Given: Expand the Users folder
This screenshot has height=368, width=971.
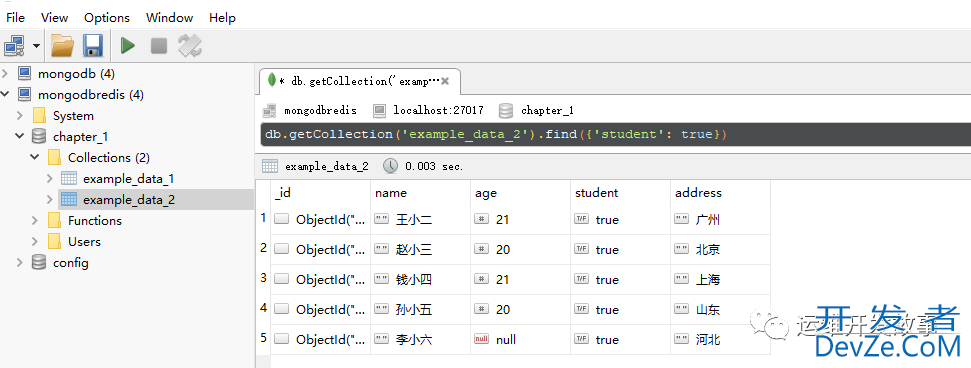Looking at the screenshot, I should (x=35, y=242).
